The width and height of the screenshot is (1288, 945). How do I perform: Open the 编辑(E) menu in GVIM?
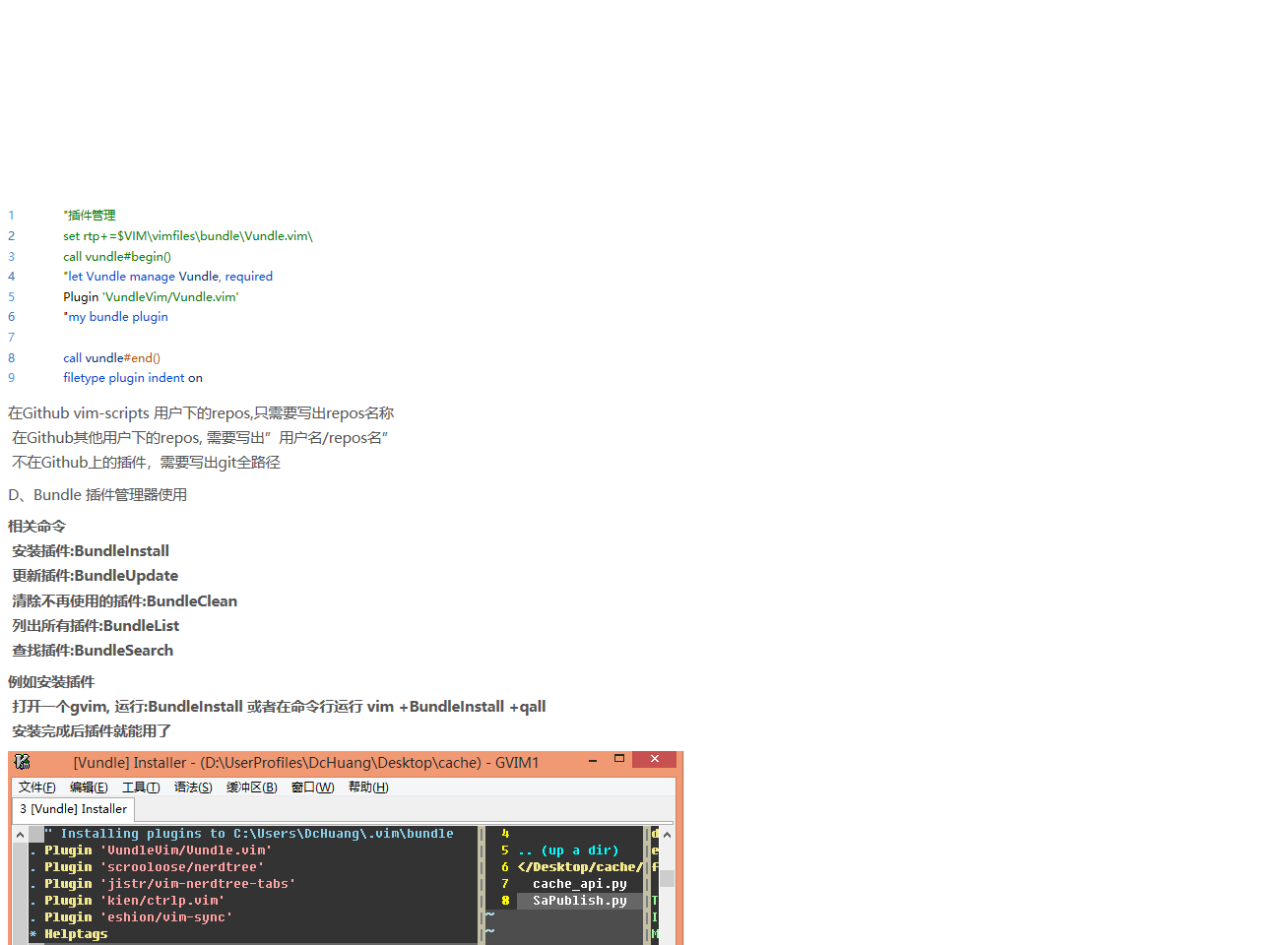pos(89,787)
